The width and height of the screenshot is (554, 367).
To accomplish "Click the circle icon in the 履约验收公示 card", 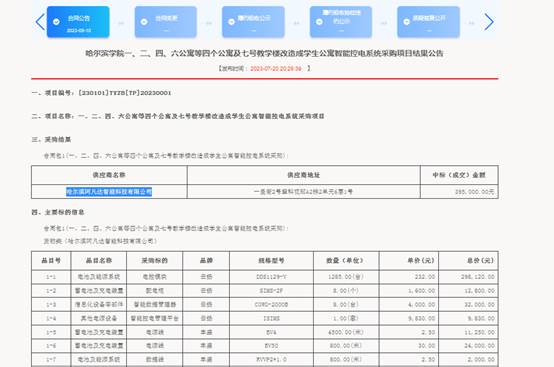I will [x=231, y=22].
